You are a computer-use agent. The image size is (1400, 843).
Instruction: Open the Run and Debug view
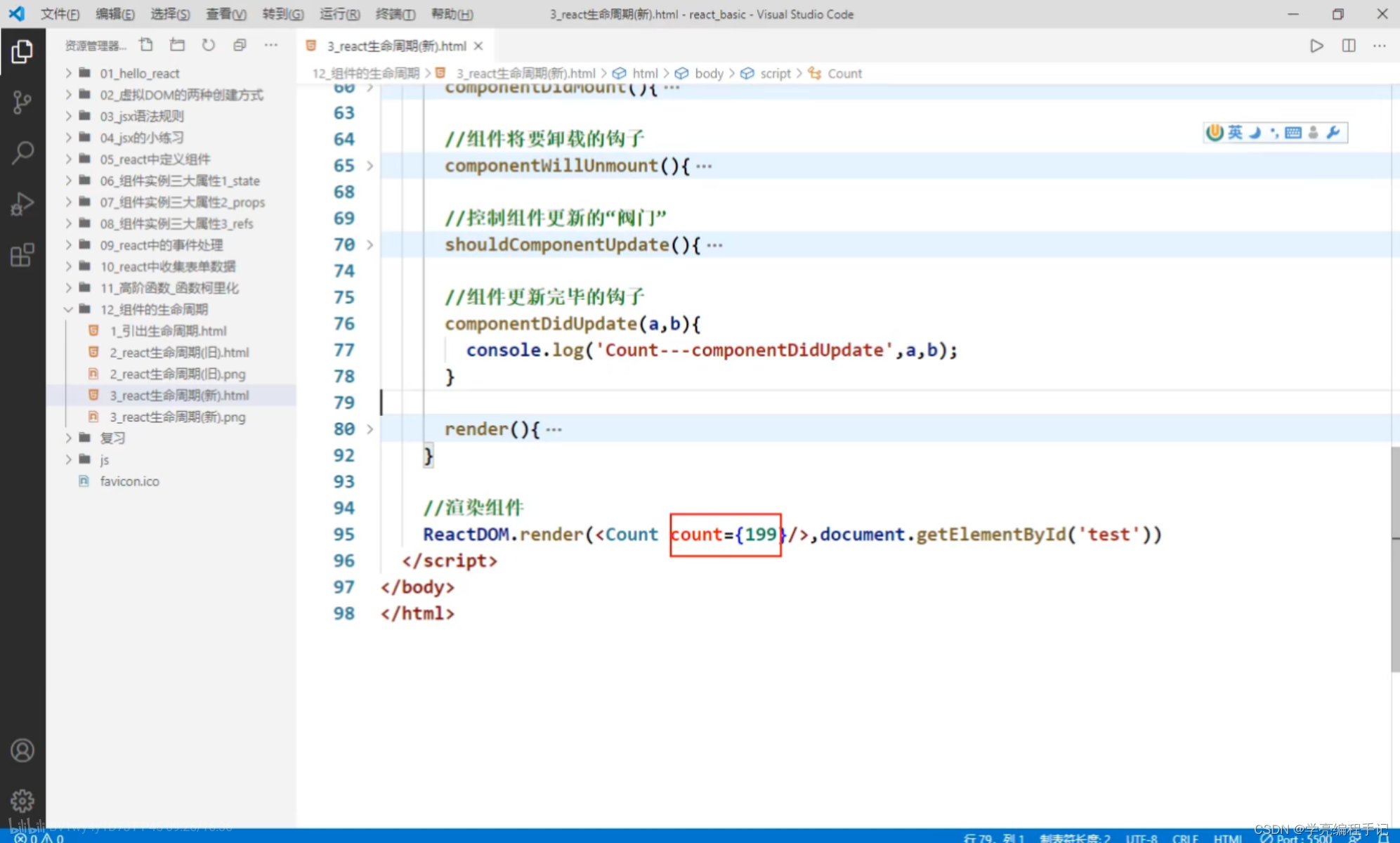(x=22, y=204)
